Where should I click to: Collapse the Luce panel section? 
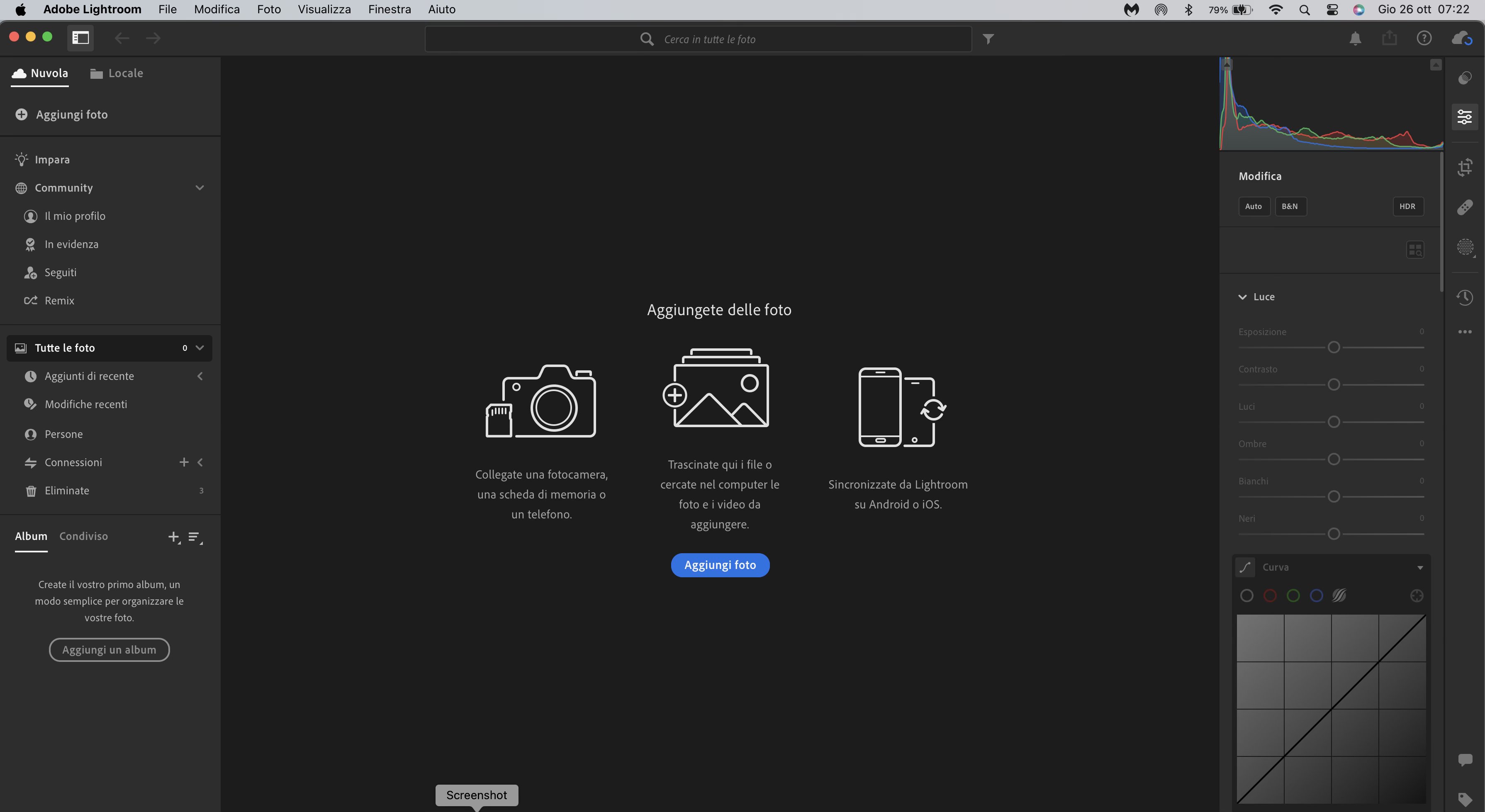point(1242,297)
